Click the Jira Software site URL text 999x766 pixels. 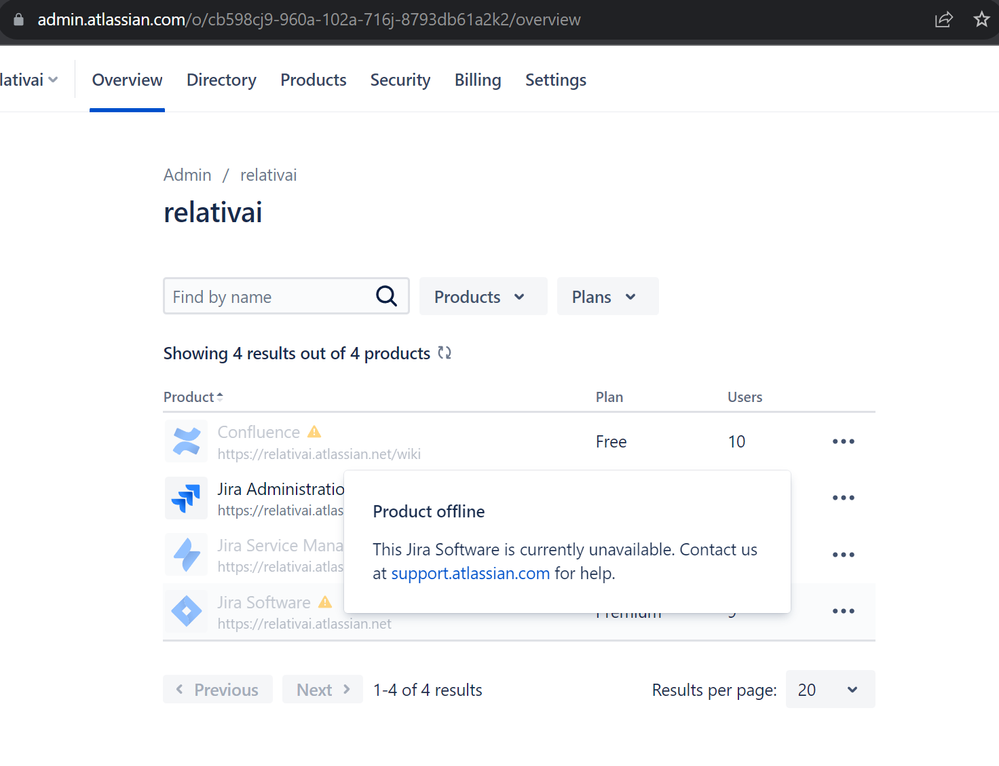pyautogui.click(x=304, y=623)
